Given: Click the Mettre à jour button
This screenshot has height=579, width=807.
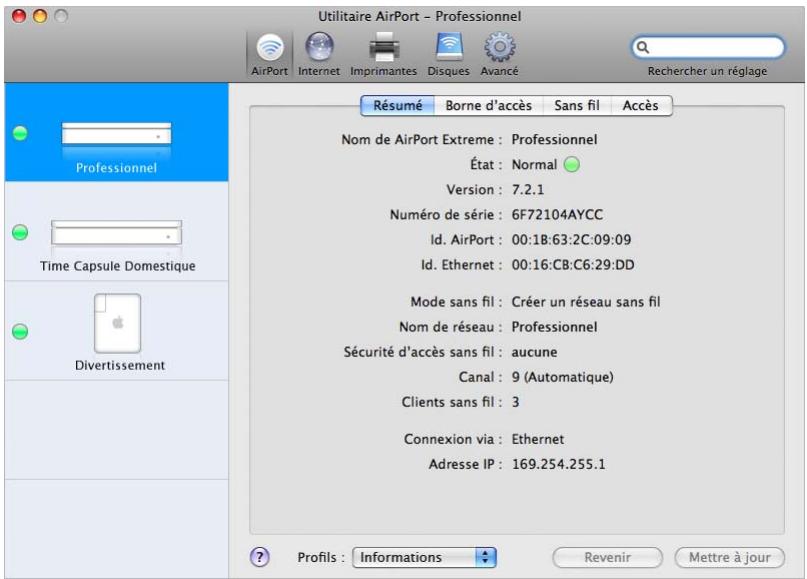Looking at the screenshot, I should (729, 557).
